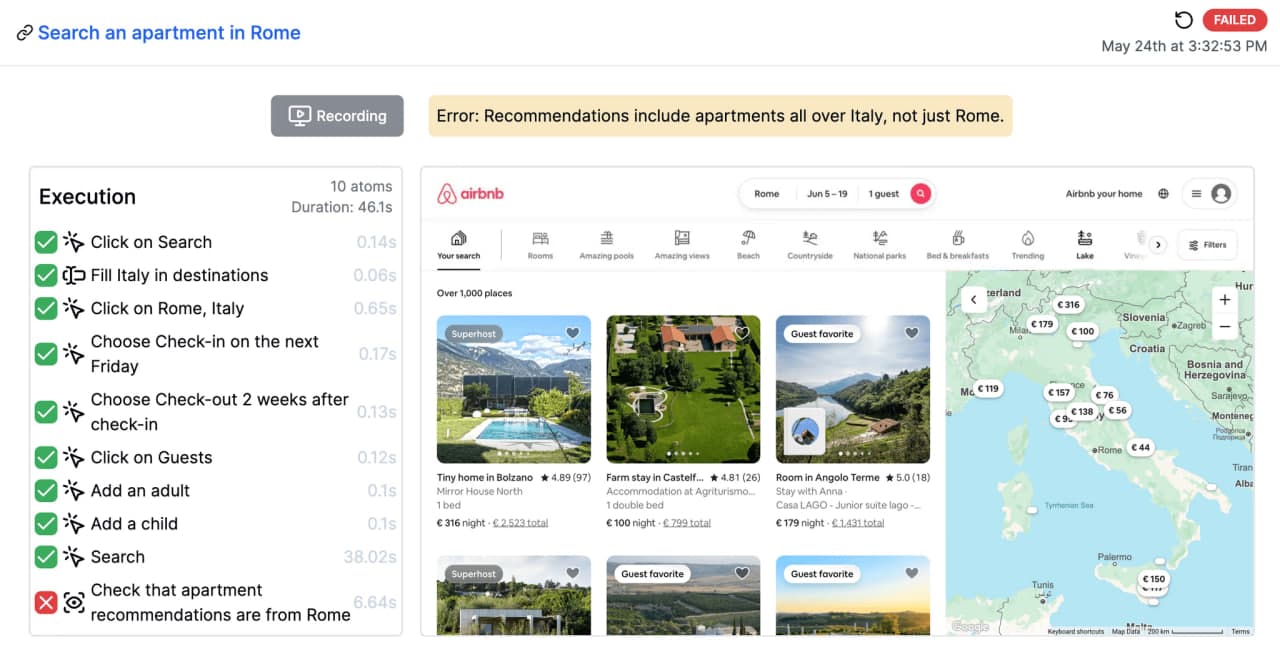Click green check icon beside Click on Search

pos(46,242)
